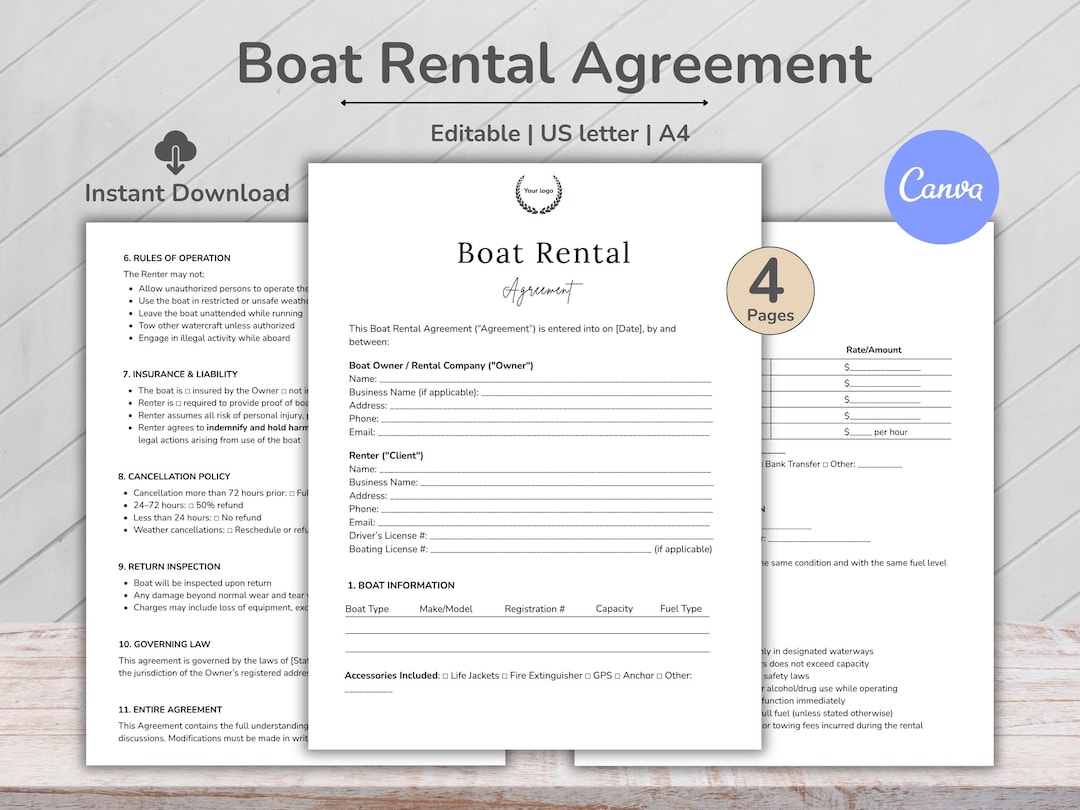Select the Leave the boat unattended while running bullet
Screen dimensions: 1080x810
220,313
